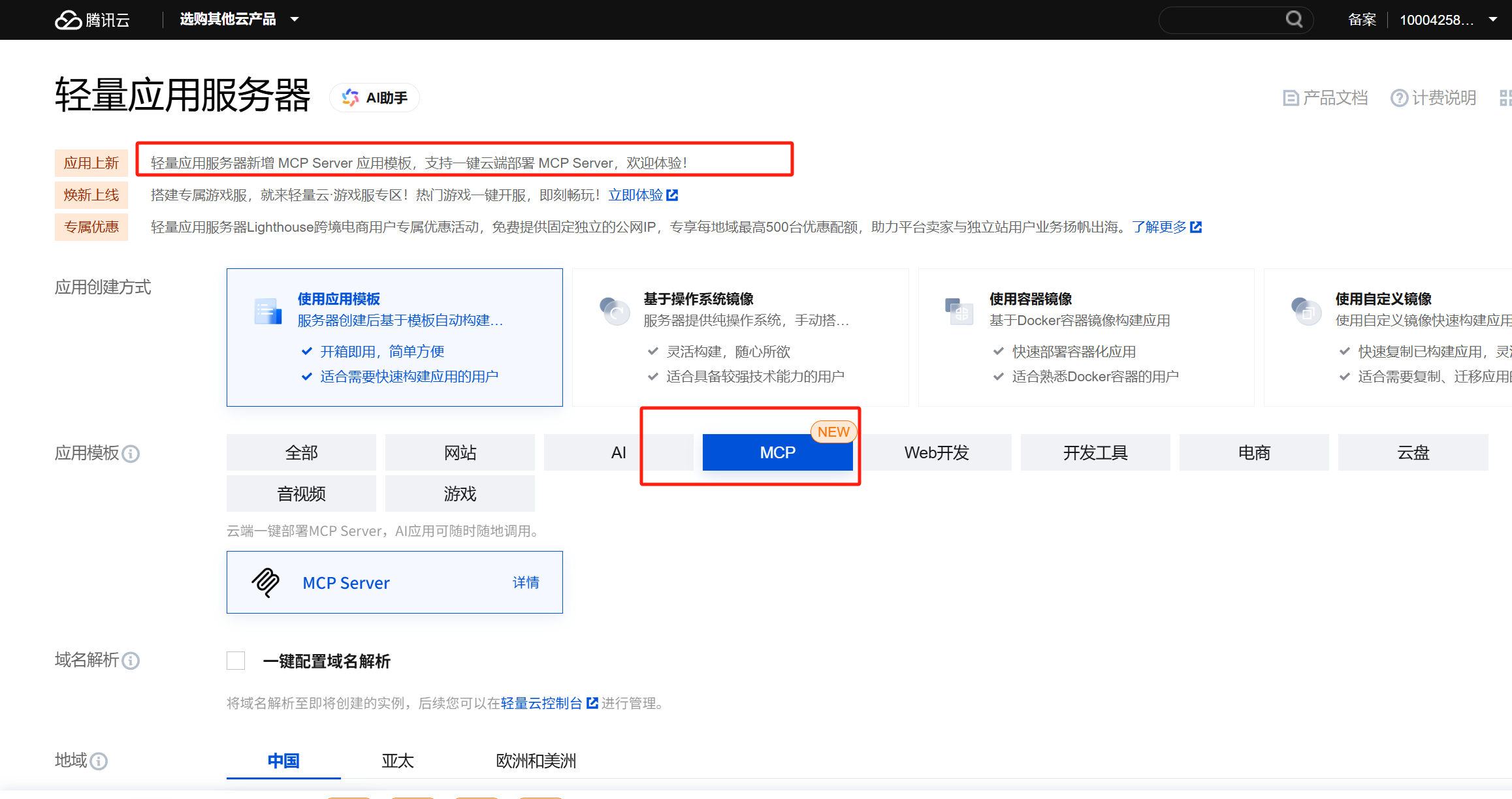The height and width of the screenshot is (799, 1512).
Task: Select the Web开发 template category
Action: point(937,452)
